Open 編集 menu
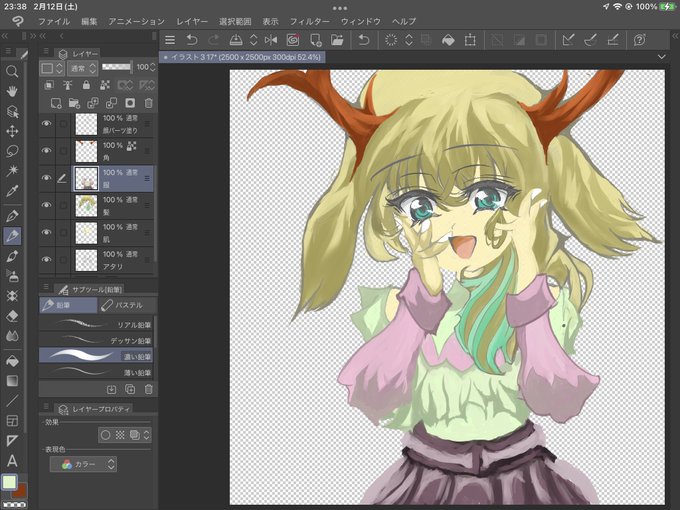Screen dimensions: 680x510 click(x=89, y=21)
